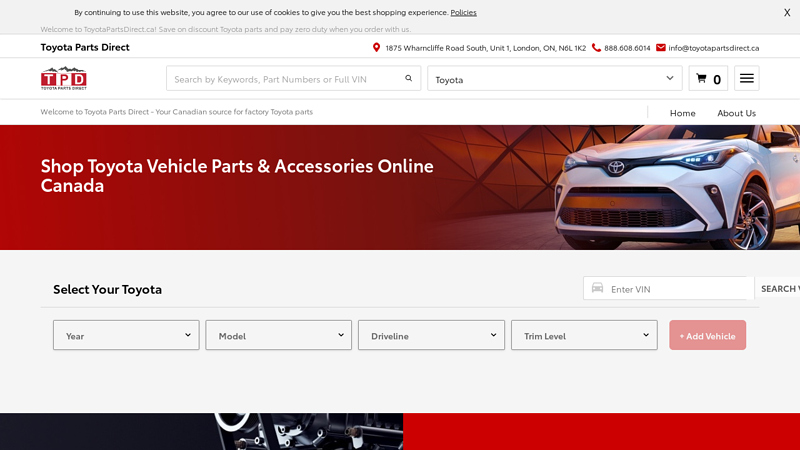This screenshot has height=450, width=800.
Task: Open the 1875 Wharncliffe Road South address
Action: (x=485, y=48)
